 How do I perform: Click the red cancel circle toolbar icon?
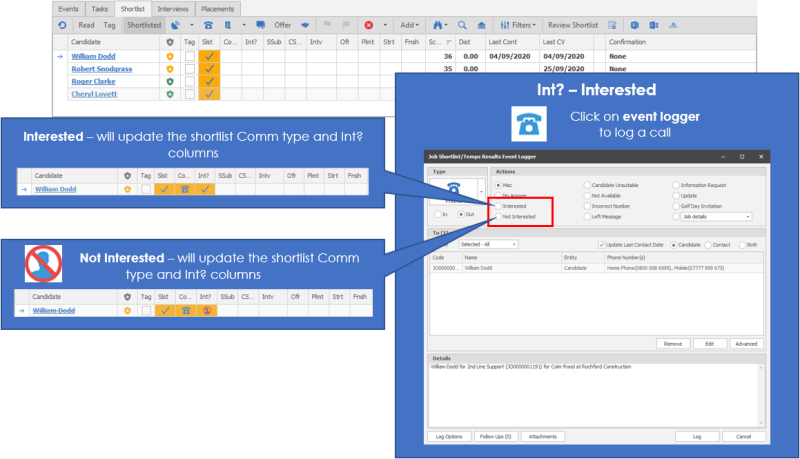click(369, 24)
